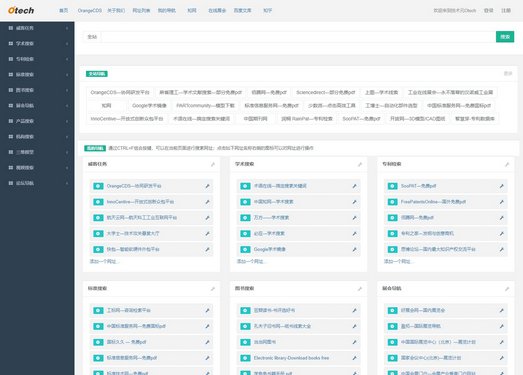Click 知乎 in top navigation
523x375 pixels.
pos(268,11)
